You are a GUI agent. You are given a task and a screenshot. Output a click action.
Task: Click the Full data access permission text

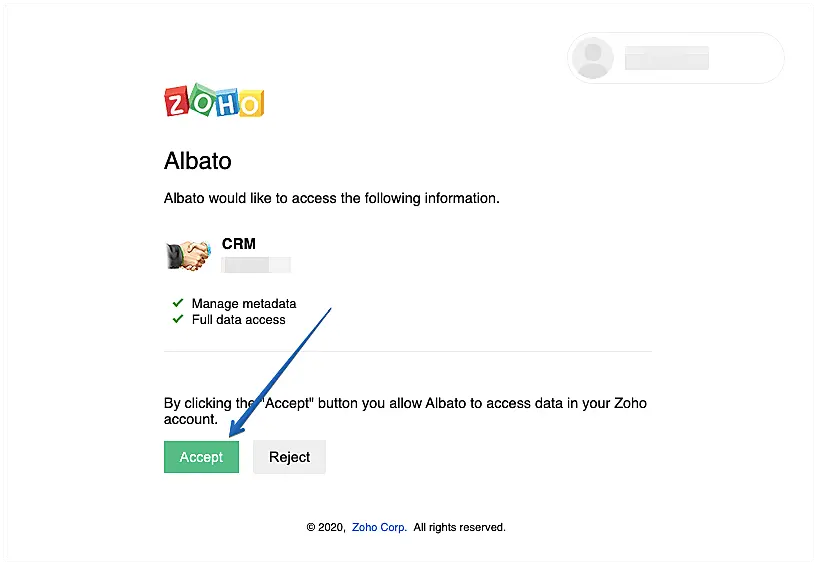[x=238, y=319]
